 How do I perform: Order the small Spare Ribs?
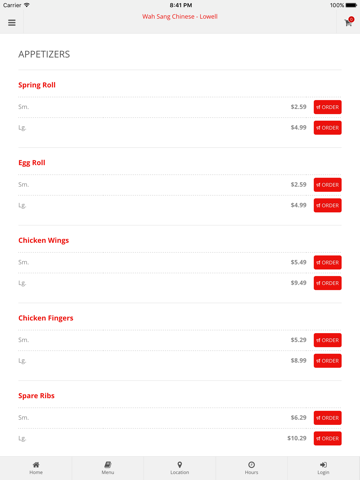(x=327, y=418)
